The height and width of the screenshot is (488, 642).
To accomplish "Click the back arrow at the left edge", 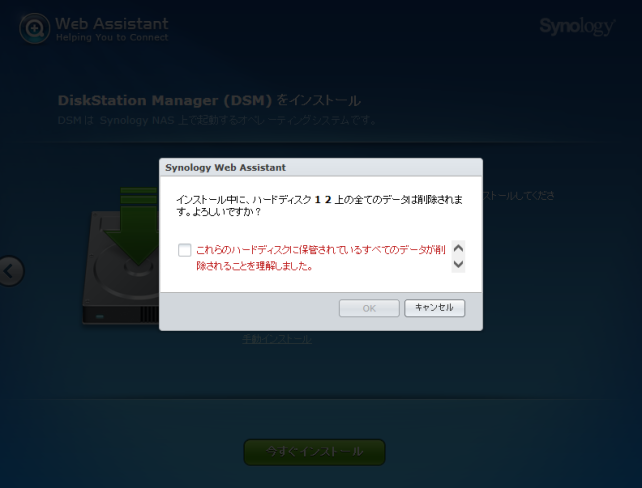I will (10, 271).
